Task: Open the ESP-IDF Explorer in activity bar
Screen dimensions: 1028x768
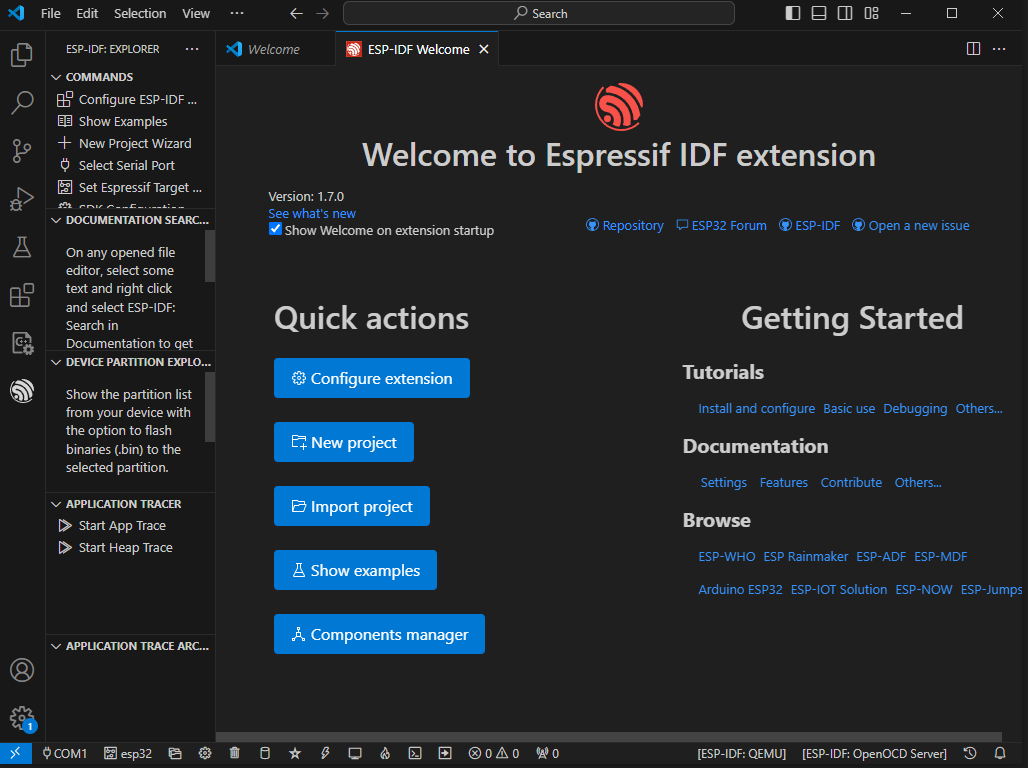Action: pyautogui.click(x=22, y=391)
